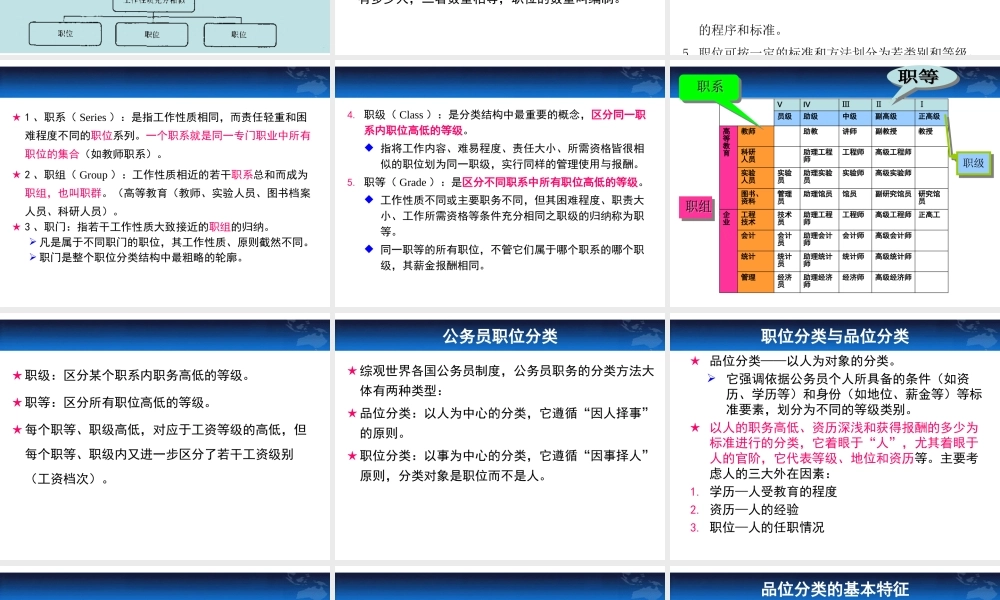Screen dimensions: 1000x600
Task: Click the pink 职组 label
Action: (697, 206)
